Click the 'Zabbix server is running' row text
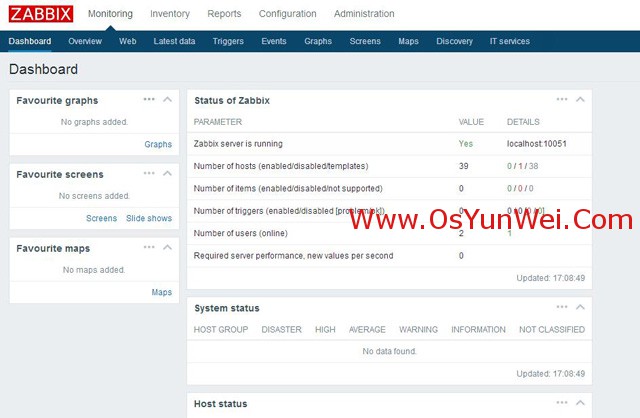 click(238, 144)
